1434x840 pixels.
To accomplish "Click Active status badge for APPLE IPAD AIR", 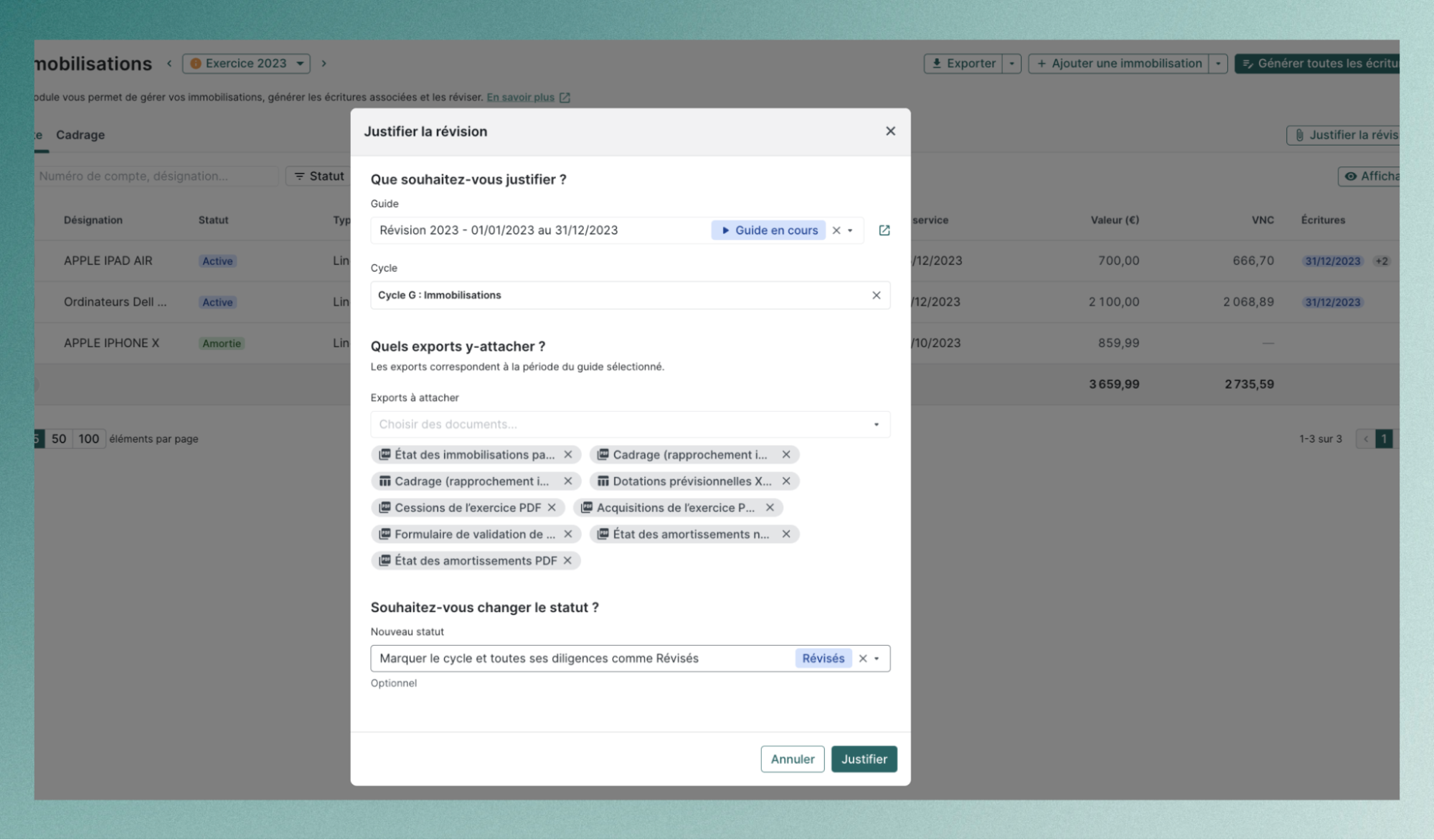I will point(217,261).
